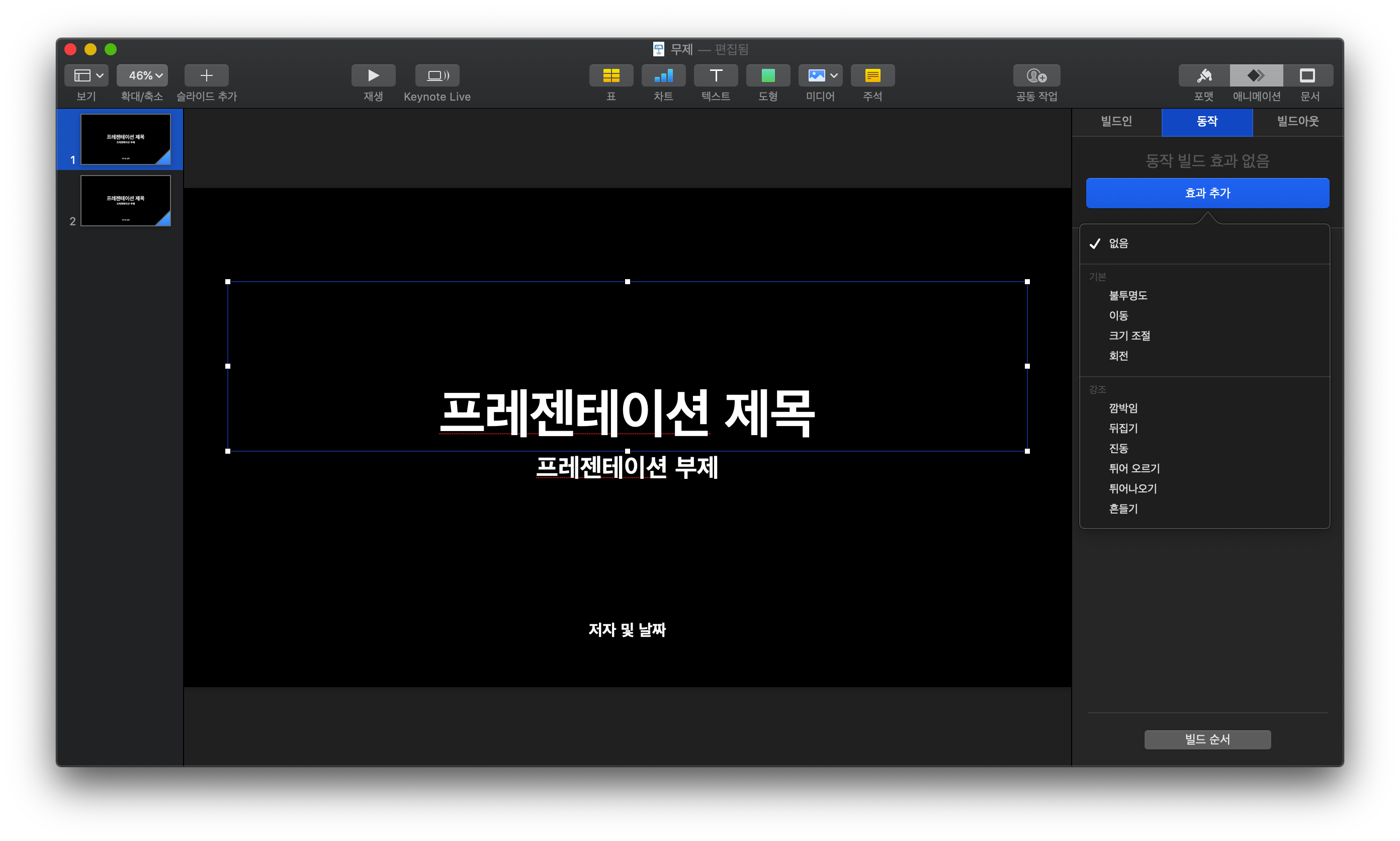
Task: Switch to the Build In (빌드인) tab
Action: click(x=1116, y=121)
